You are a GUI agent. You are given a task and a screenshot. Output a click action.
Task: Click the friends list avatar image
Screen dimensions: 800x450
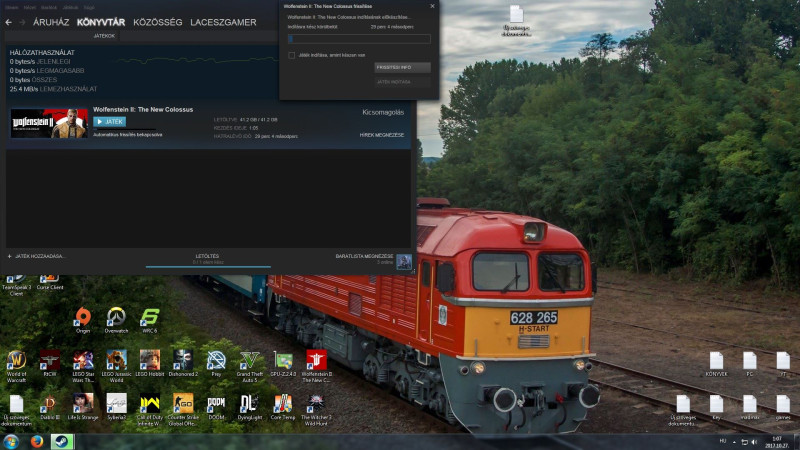coord(404,262)
